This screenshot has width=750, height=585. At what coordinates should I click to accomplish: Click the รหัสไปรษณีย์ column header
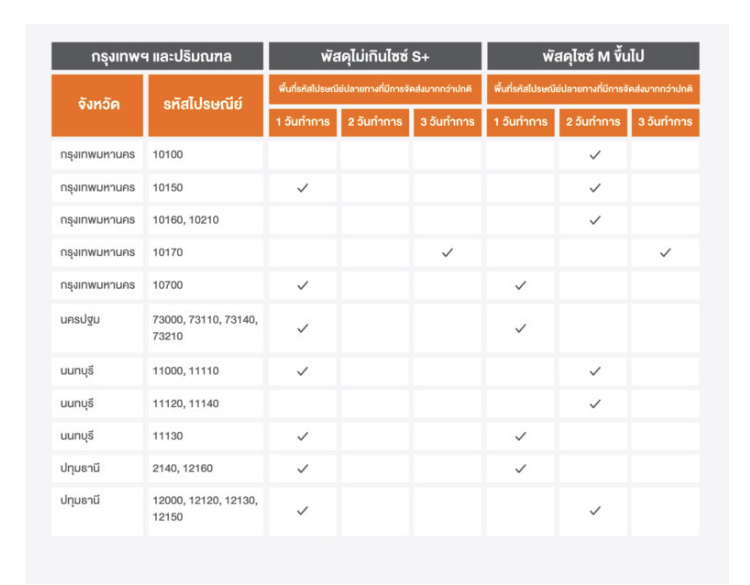pyautogui.click(x=205, y=105)
